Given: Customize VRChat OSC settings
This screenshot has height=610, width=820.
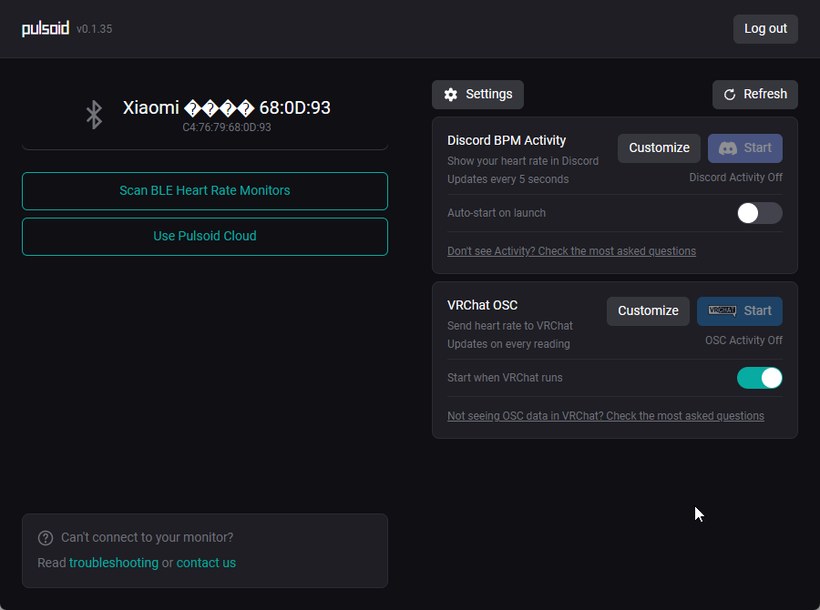Looking at the screenshot, I should pos(648,311).
